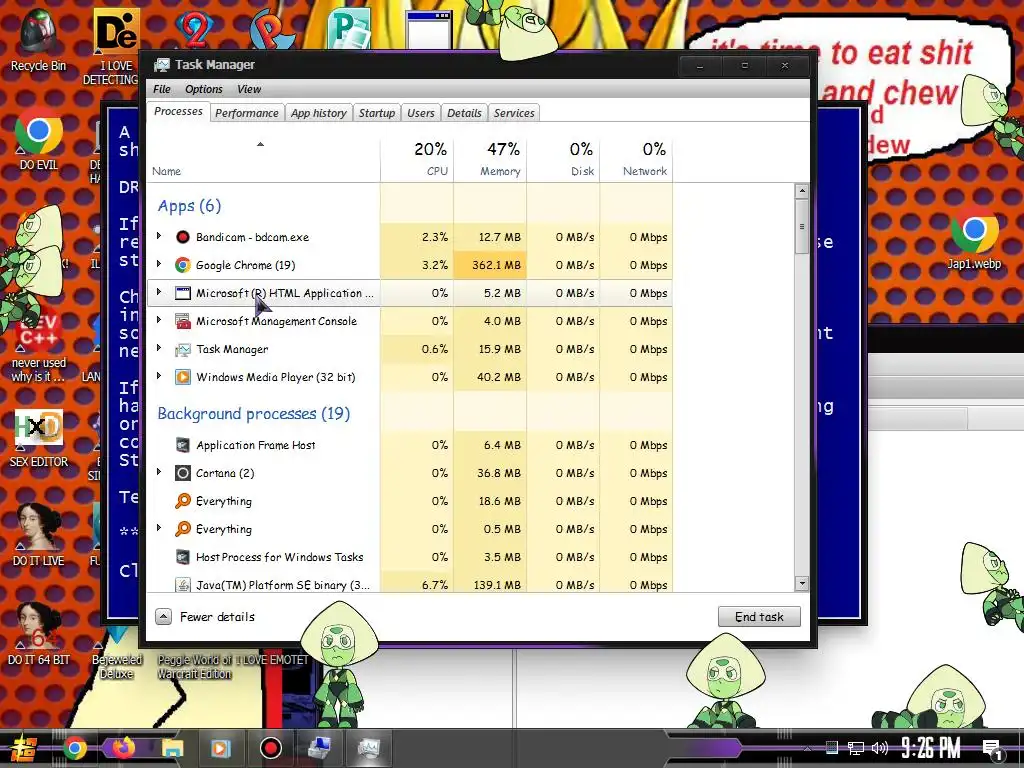Open the DO EVIL Chrome desktop shortcut
The width and height of the screenshot is (1024, 768).
[x=39, y=138]
